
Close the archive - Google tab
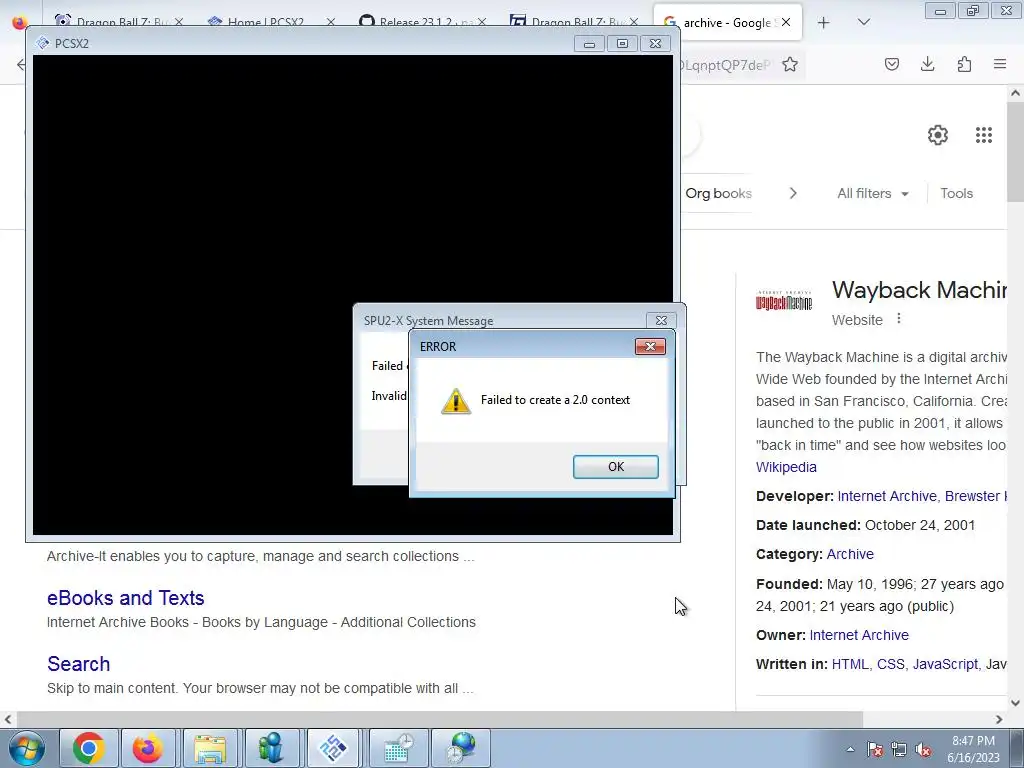786,22
